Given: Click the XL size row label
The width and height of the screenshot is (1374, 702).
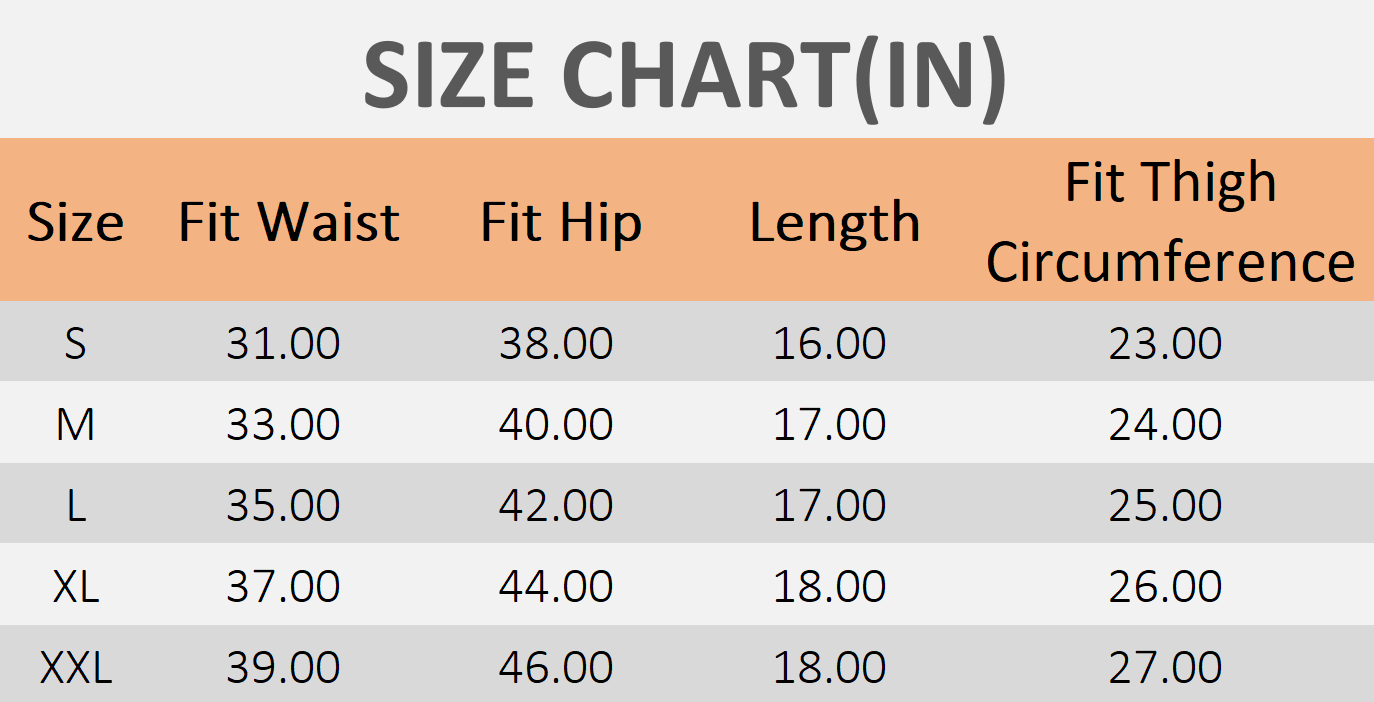Looking at the screenshot, I should [76, 586].
